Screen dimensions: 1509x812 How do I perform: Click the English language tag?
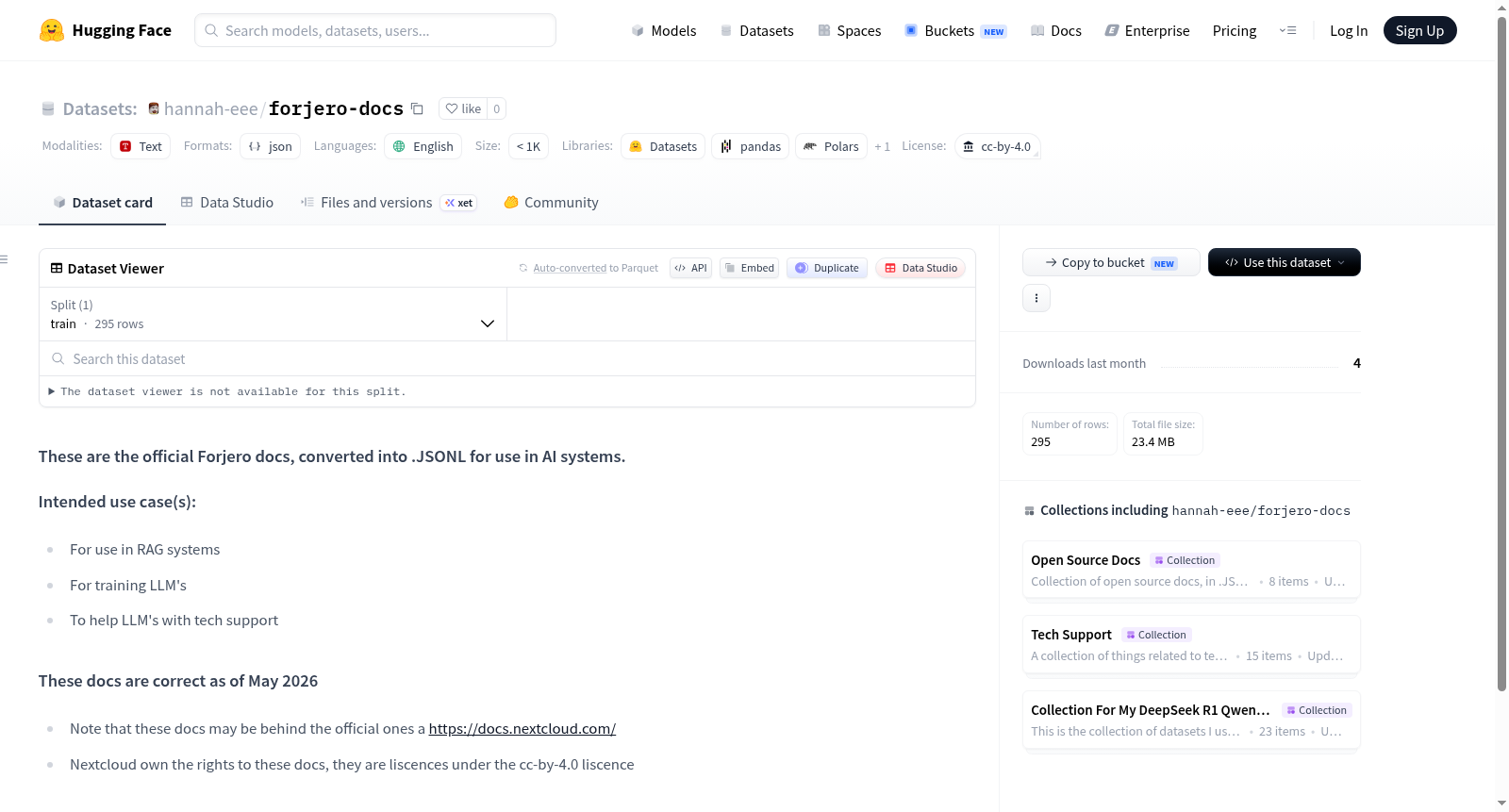[423, 146]
